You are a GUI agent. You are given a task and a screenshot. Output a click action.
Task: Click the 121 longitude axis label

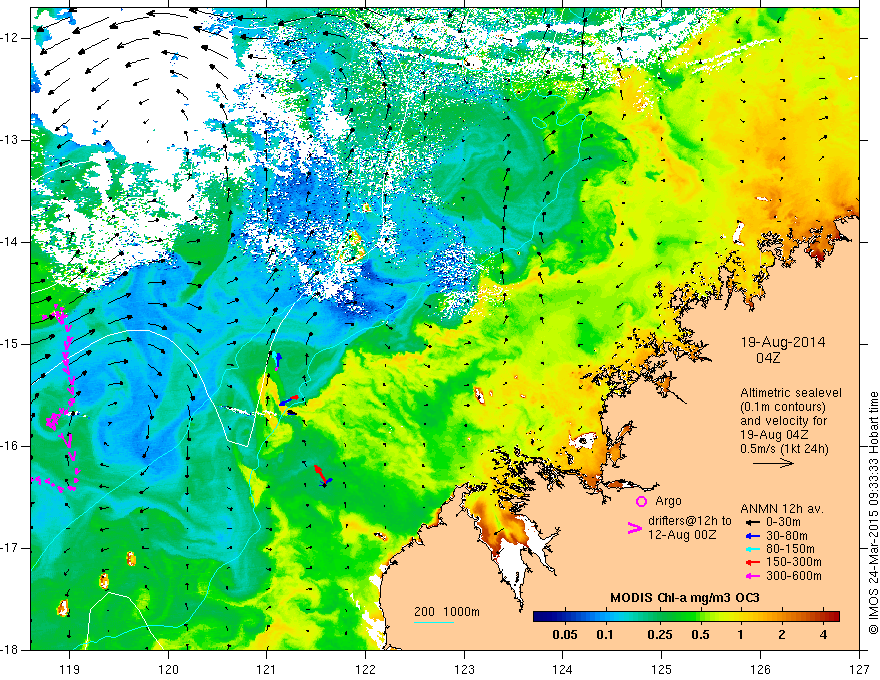click(267, 669)
